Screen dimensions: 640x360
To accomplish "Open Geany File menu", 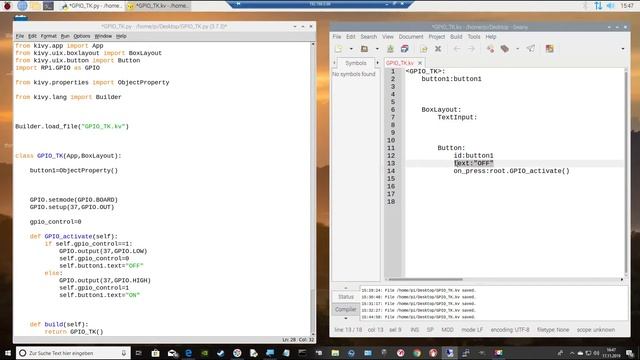I will pyautogui.click(x=337, y=37).
